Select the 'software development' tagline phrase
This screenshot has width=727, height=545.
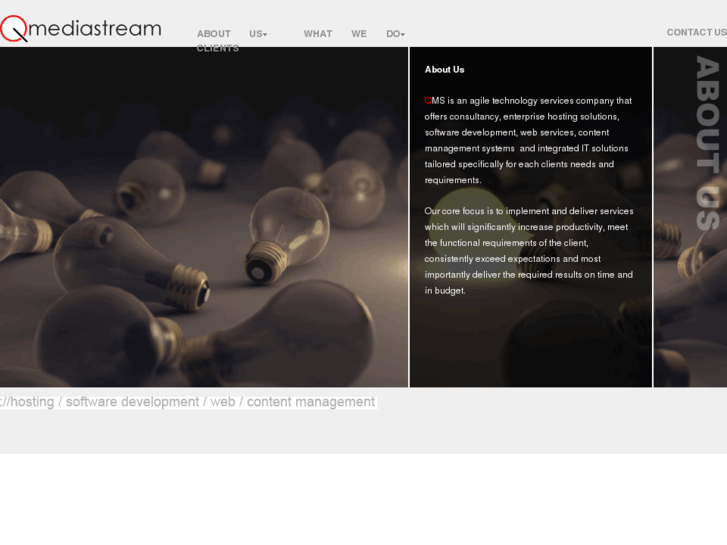(132, 402)
